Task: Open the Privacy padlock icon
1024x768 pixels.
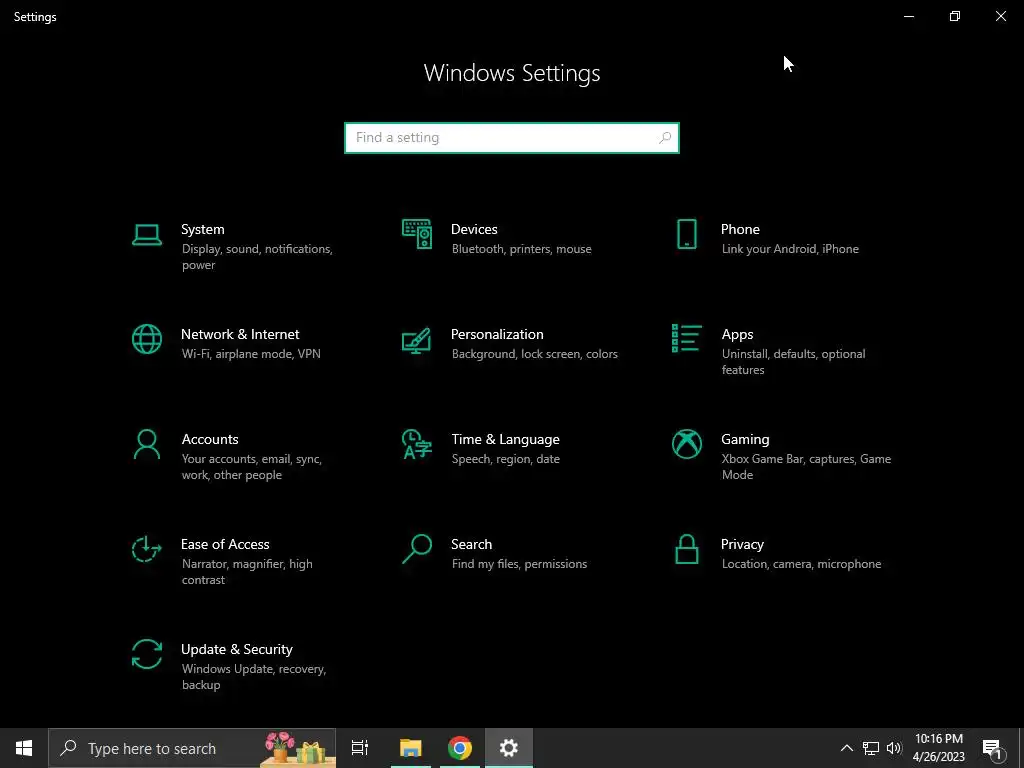Action: click(x=686, y=549)
